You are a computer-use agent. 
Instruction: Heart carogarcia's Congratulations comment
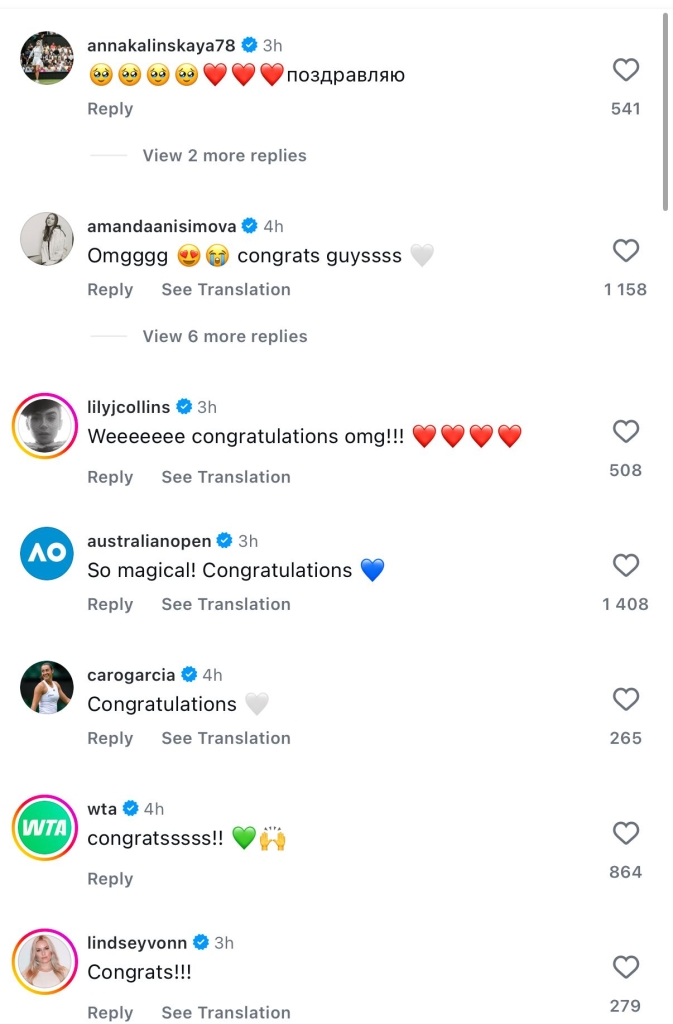click(x=625, y=700)
